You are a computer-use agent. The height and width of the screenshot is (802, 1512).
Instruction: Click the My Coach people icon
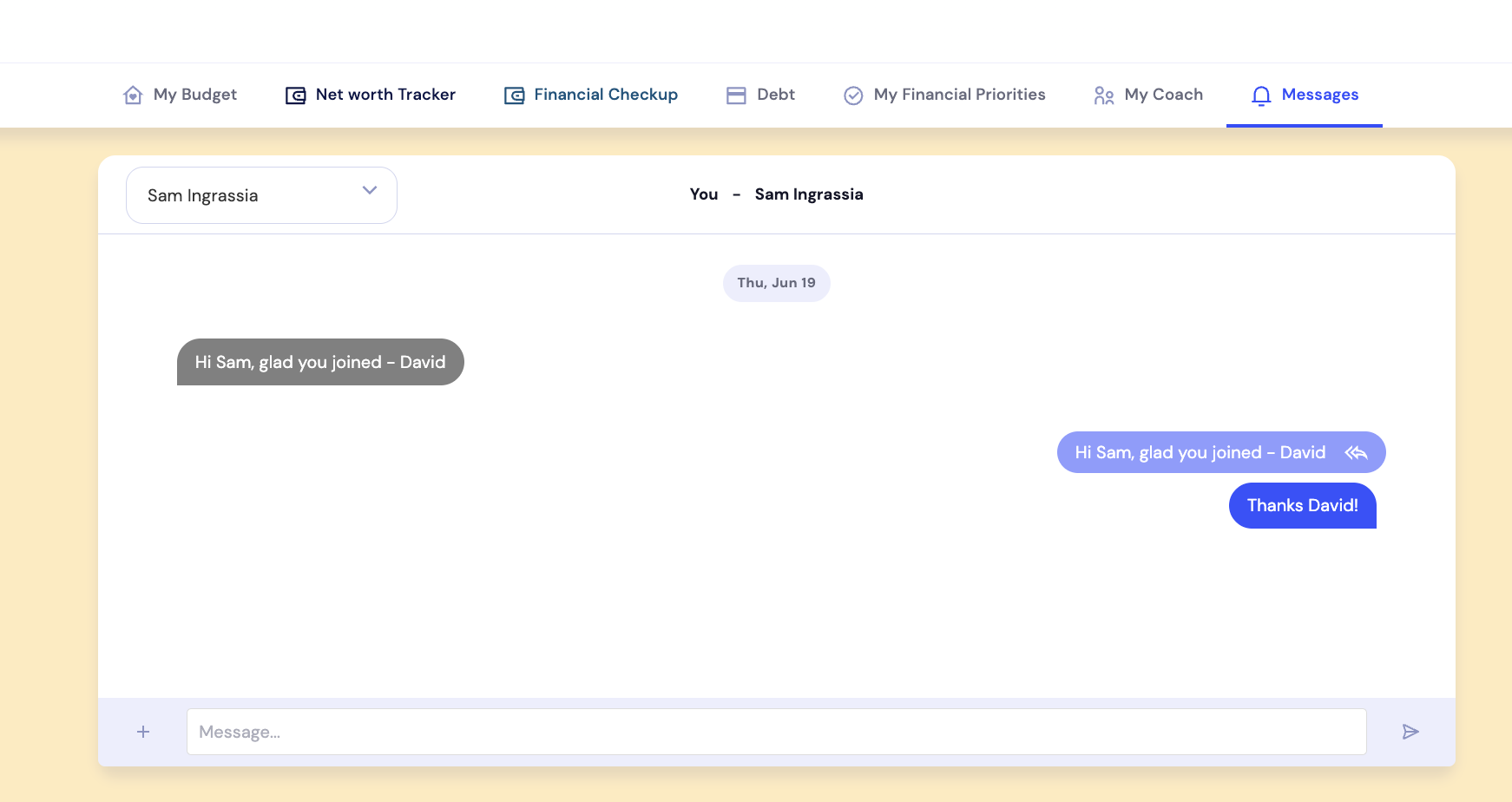coord(1102,95)
